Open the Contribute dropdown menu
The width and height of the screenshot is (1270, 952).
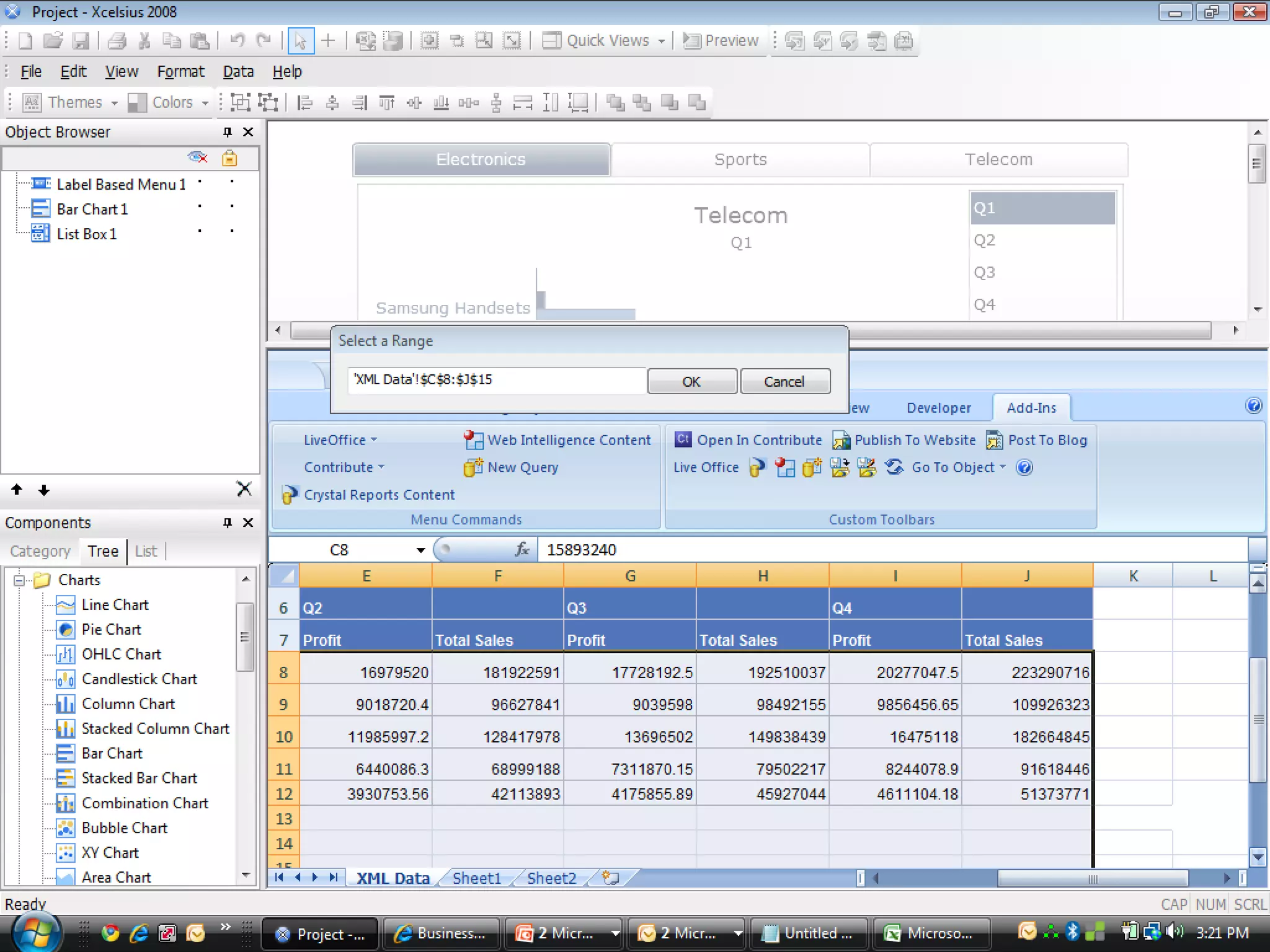tap(344, 467)
